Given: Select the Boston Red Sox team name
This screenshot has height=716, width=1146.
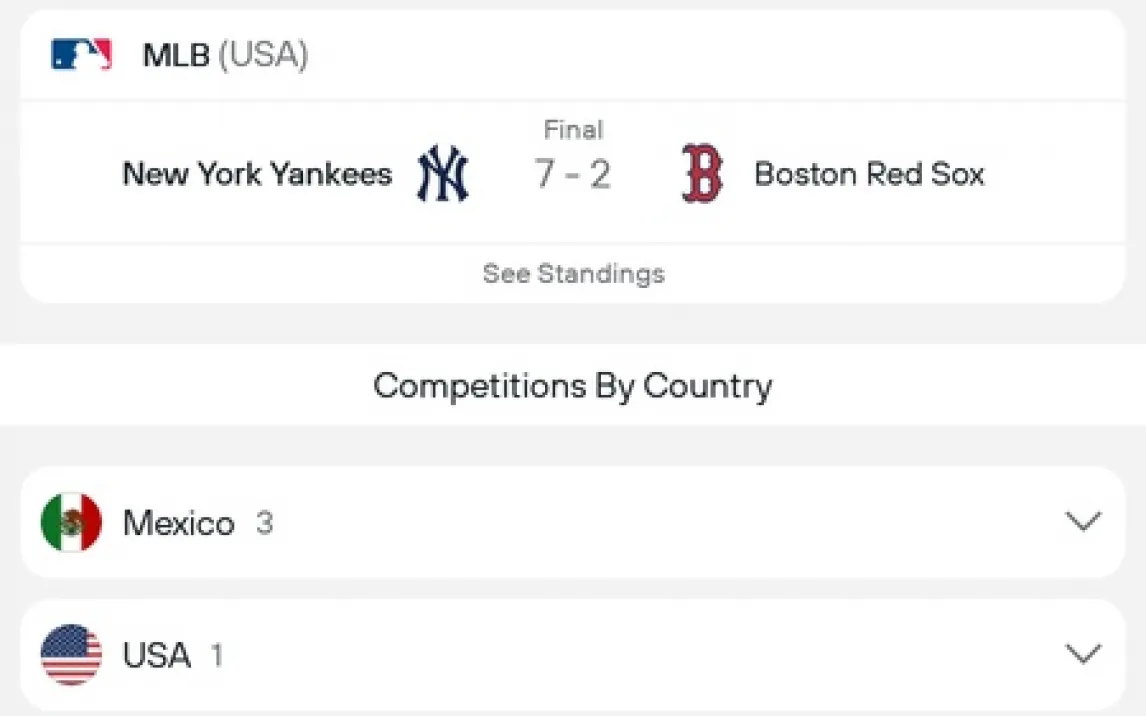Looking at the screenshot, I should click(x=869, y=174).
